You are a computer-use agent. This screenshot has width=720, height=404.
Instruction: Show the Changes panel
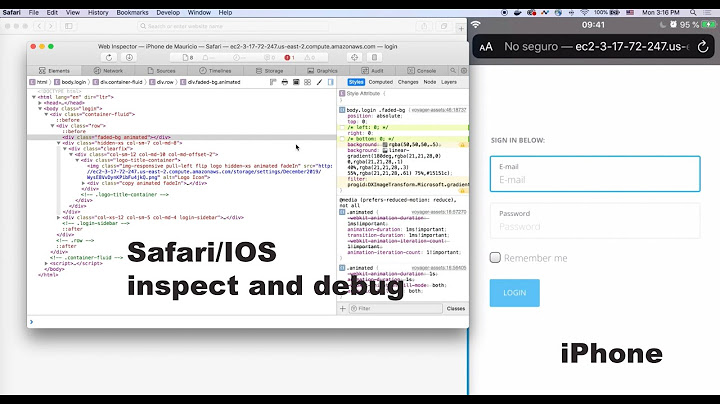coord(408,82)
